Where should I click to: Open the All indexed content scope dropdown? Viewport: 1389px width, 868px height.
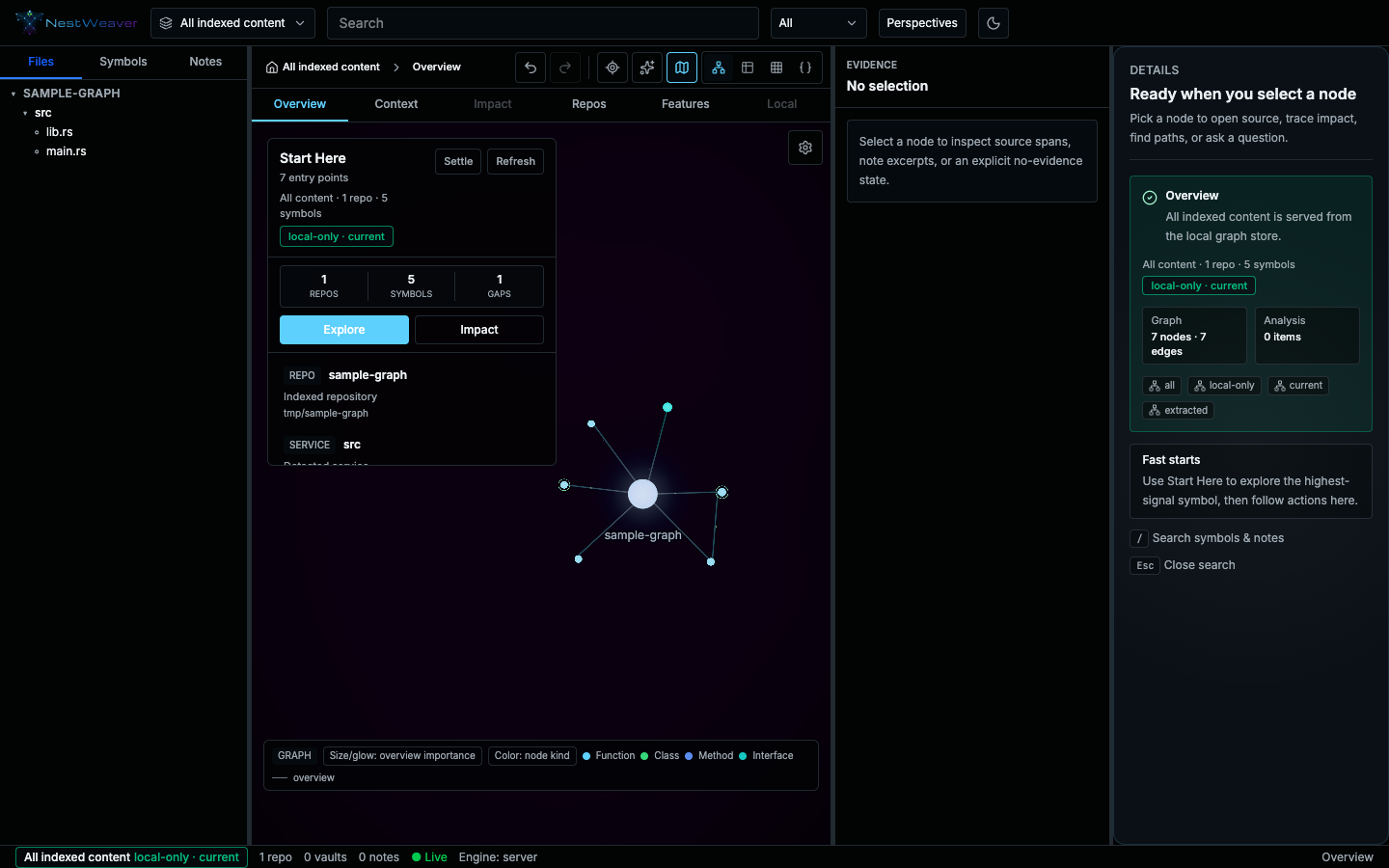pyautogui.click(x=232, y=23)
